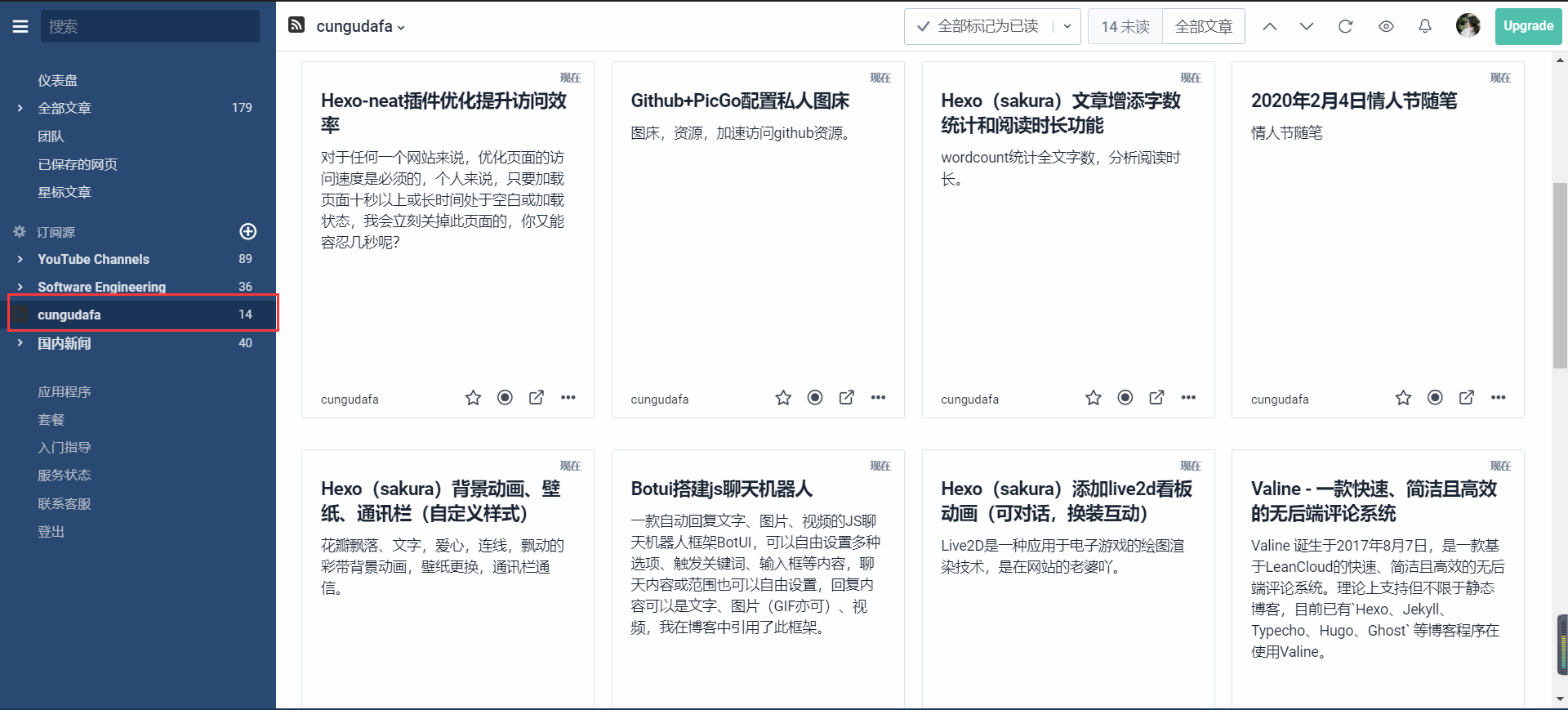Expand the 国内新闻 folder
The height and width of the screenshot is (710, 1568).
(x=20, y=343)
